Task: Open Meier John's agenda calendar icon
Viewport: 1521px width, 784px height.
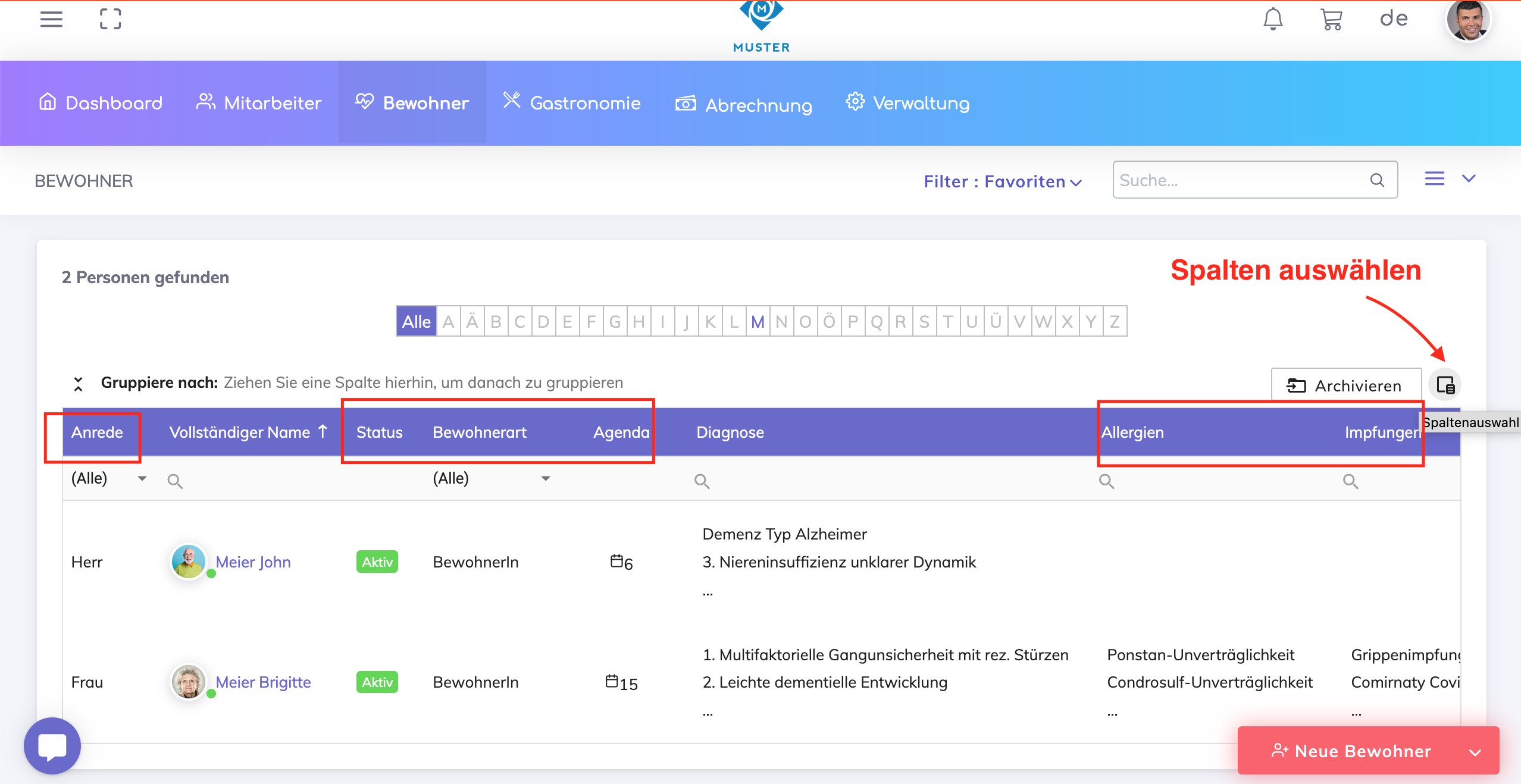Action: 616,560
